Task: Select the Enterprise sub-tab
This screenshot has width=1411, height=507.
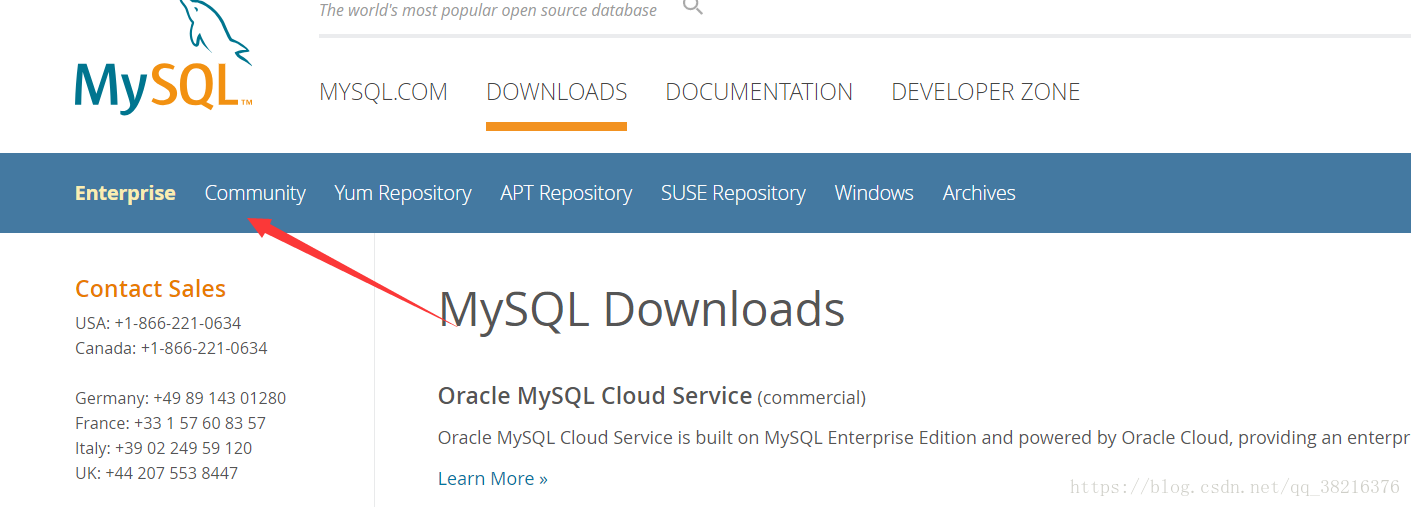Action: tap(125, 193)
